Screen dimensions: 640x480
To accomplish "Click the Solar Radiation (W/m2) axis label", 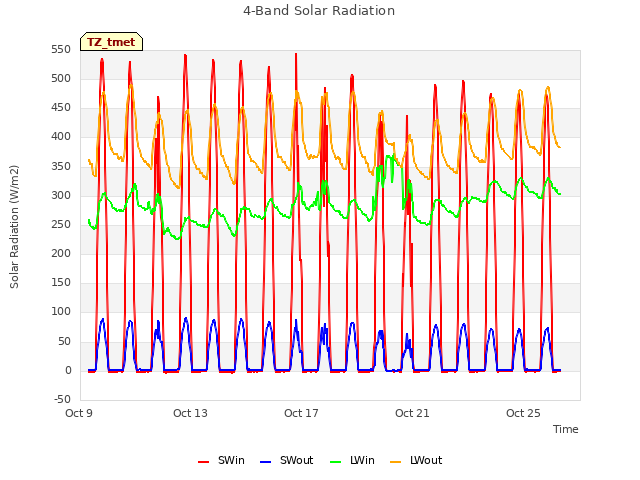I will point(14,227).
